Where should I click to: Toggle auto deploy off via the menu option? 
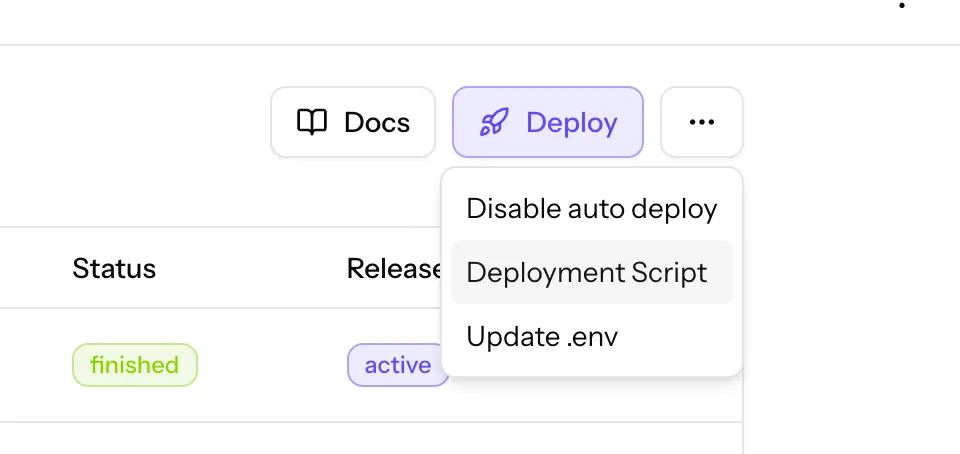point(592,209)
